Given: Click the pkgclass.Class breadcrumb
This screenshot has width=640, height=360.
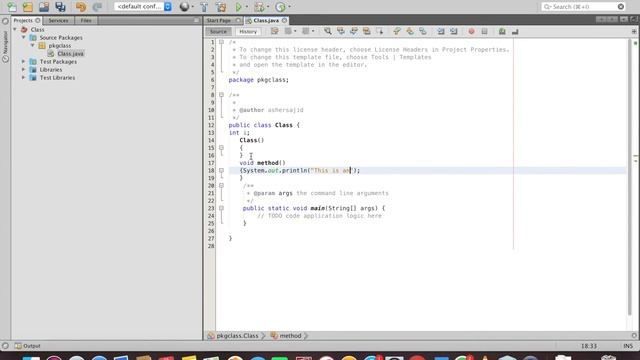Looking at the screenshot, I should pyautogui.click(x=237, y=336).
